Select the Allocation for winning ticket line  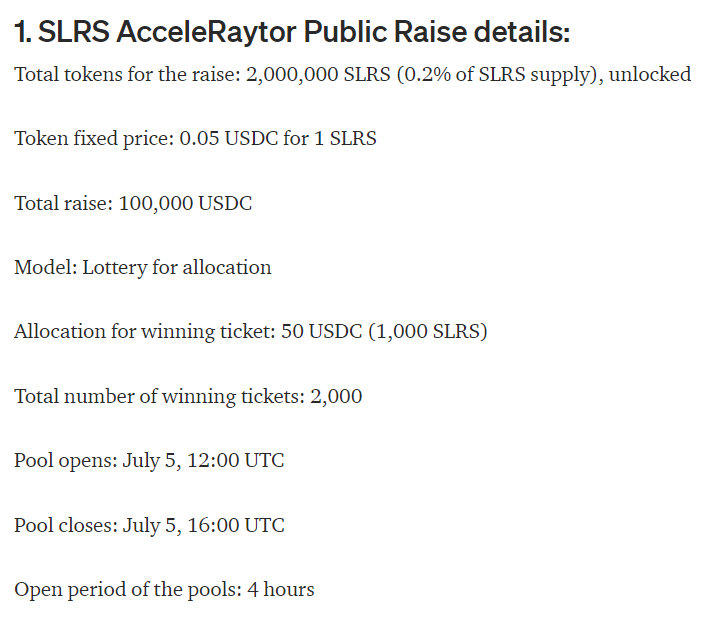(x=251, y=332)
